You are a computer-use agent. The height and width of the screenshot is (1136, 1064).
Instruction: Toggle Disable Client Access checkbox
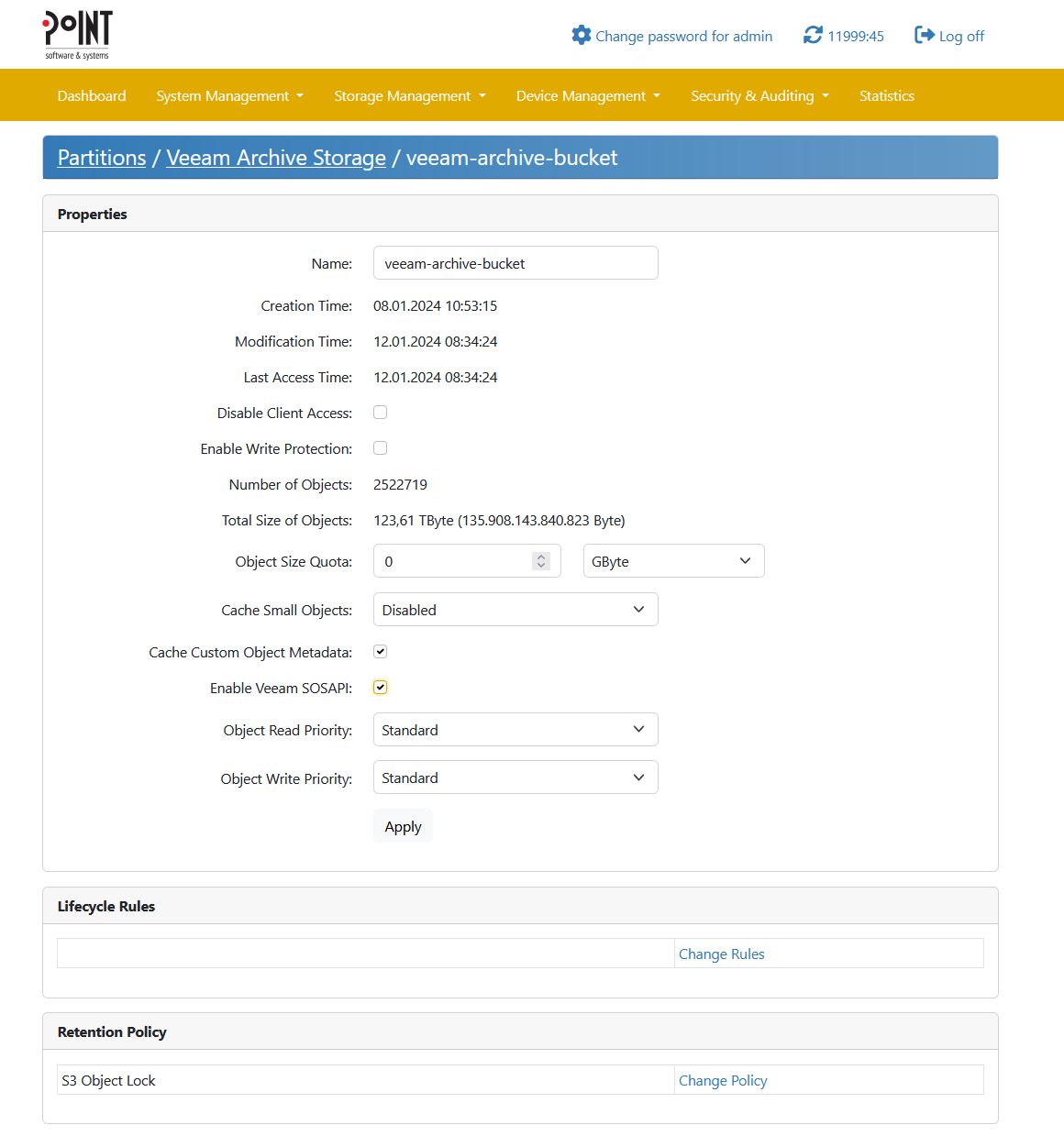[380, 413]
